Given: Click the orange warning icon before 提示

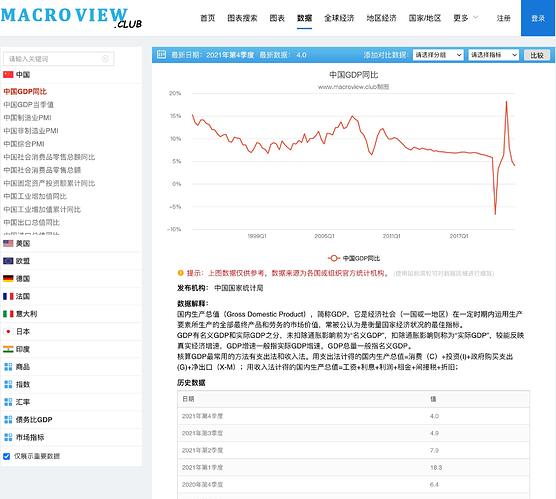Looking at the screenshot, I should 180,273.
